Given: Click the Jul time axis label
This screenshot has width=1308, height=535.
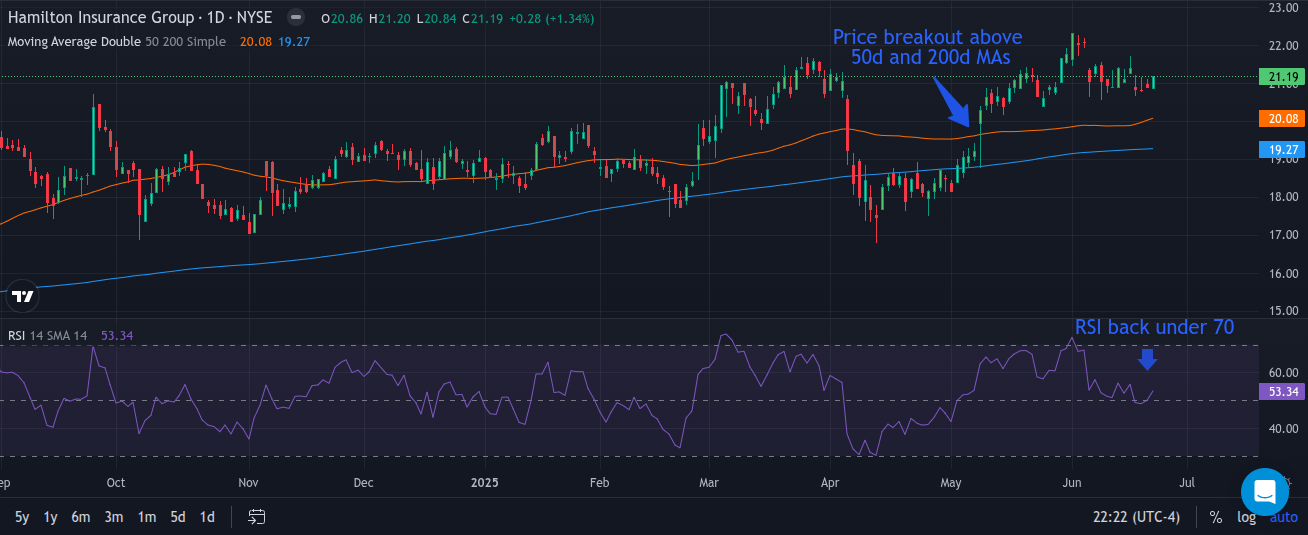Looking at the screenshot, I should pyautogui.click(x=1186, y=483).
